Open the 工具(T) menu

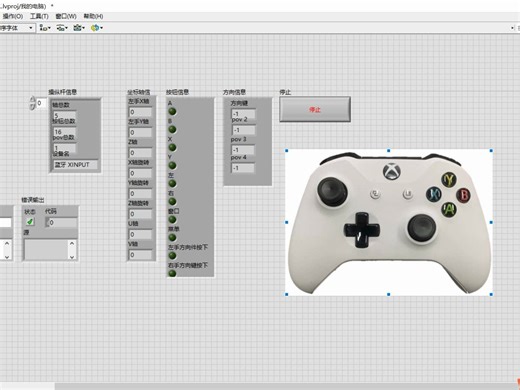point(39,16)
